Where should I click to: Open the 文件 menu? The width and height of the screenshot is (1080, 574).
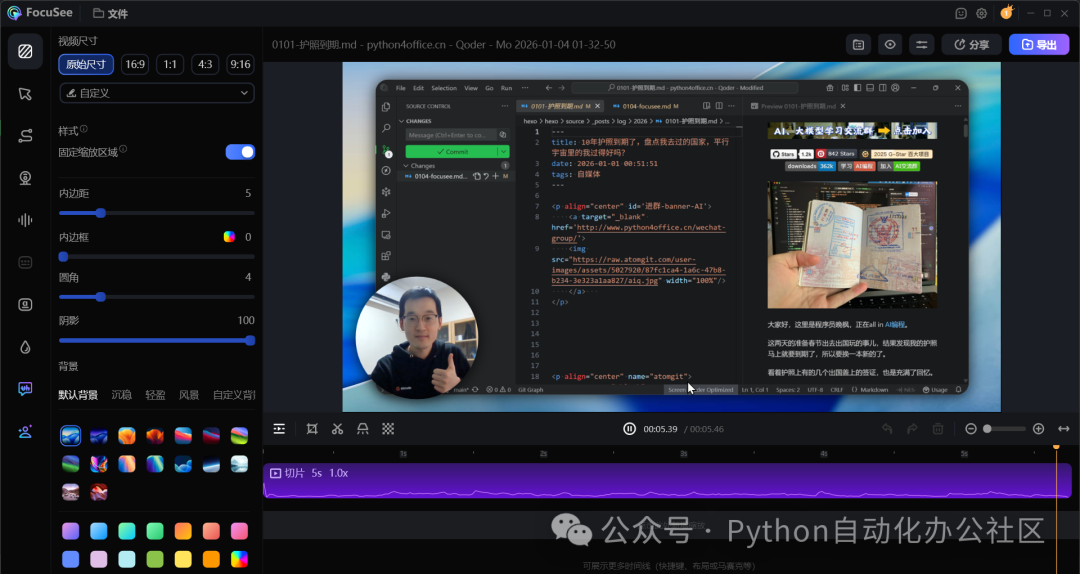110,13
